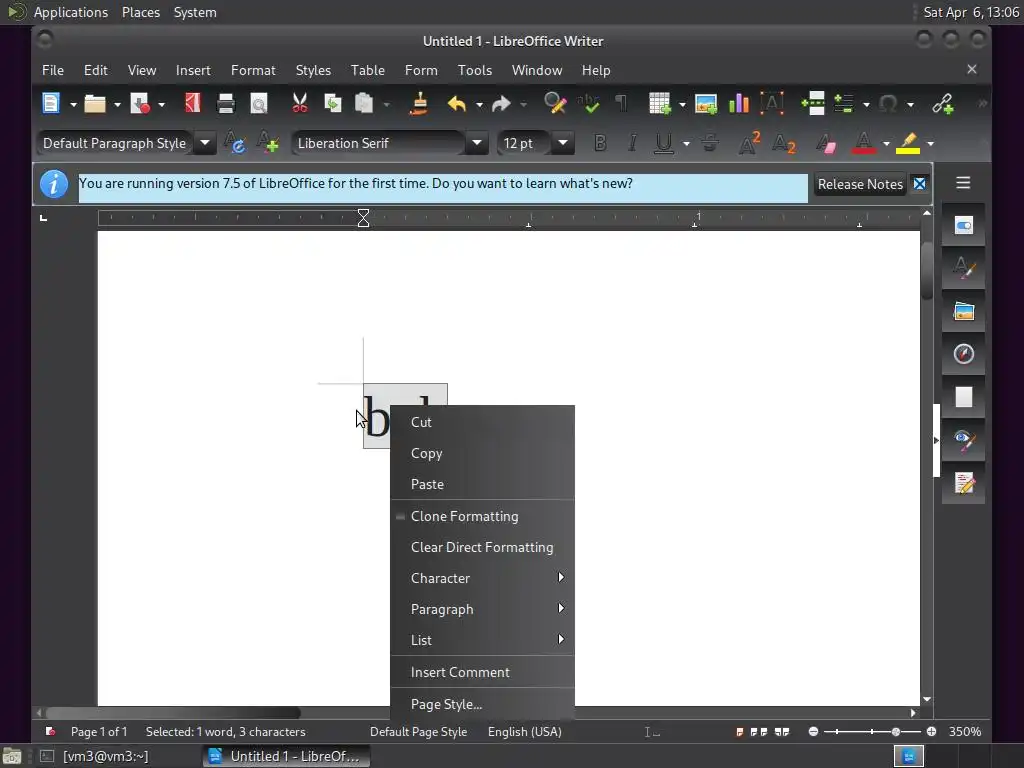The height and width of the screenshot is (768, 1024).
Task: Toggle Underline formatting
Action: (x=664, y=143)
